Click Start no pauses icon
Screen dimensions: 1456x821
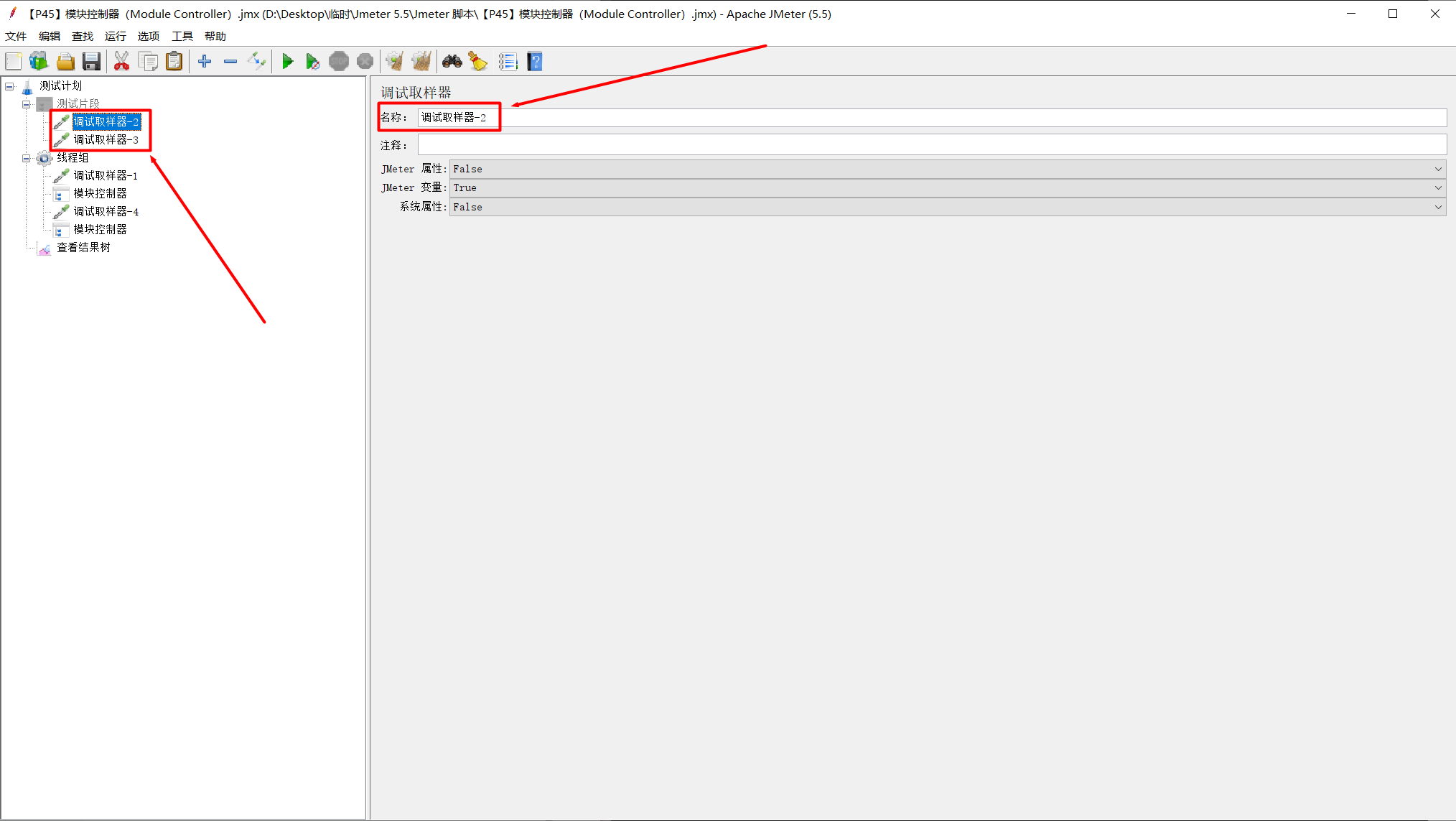[x=312, y=62]
